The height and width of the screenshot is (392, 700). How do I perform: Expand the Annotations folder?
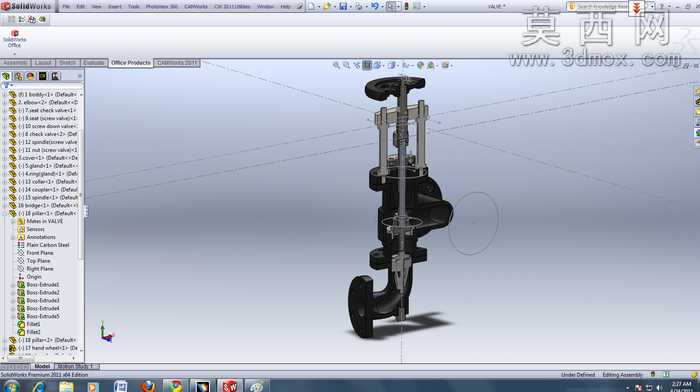13,237
